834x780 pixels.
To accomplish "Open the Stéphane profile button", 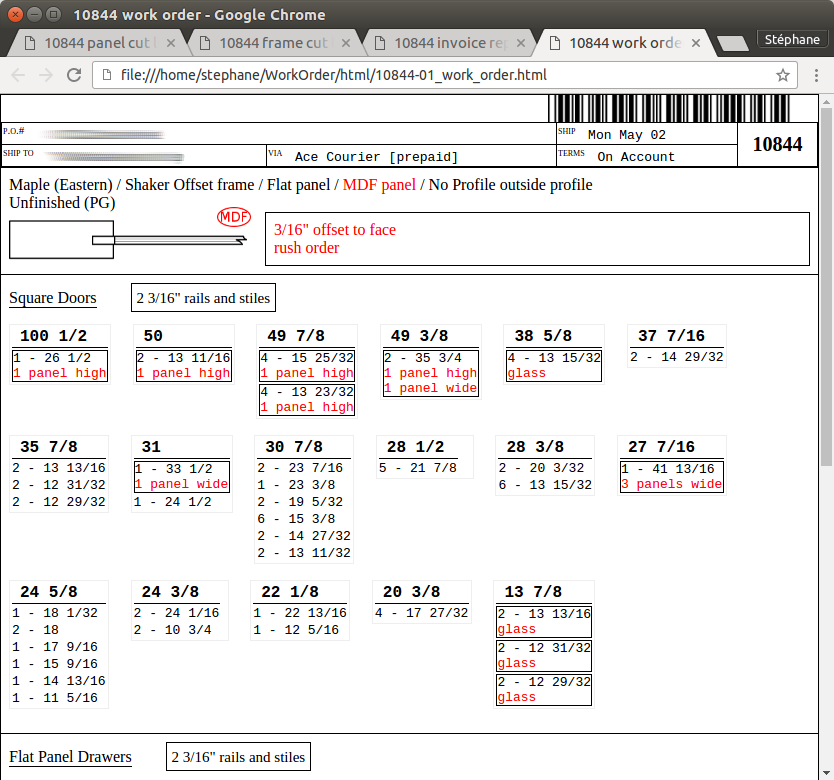I will [792, 40].
